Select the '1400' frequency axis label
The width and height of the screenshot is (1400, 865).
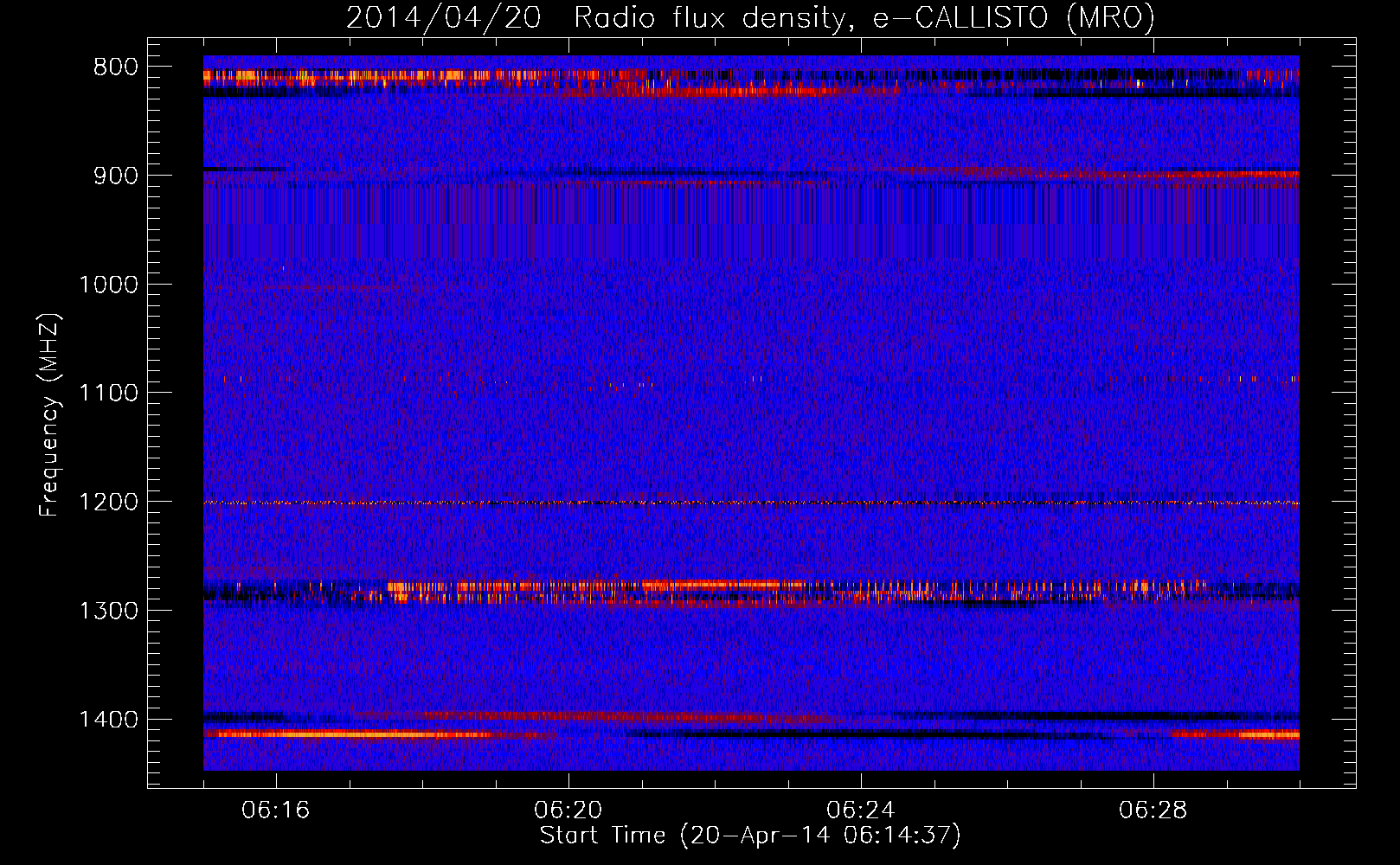pos(108,720)
